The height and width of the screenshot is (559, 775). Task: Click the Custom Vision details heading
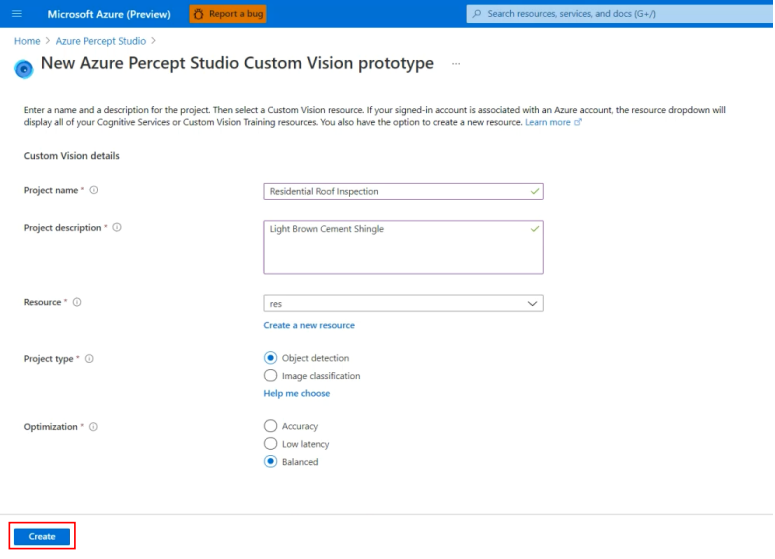72,156
